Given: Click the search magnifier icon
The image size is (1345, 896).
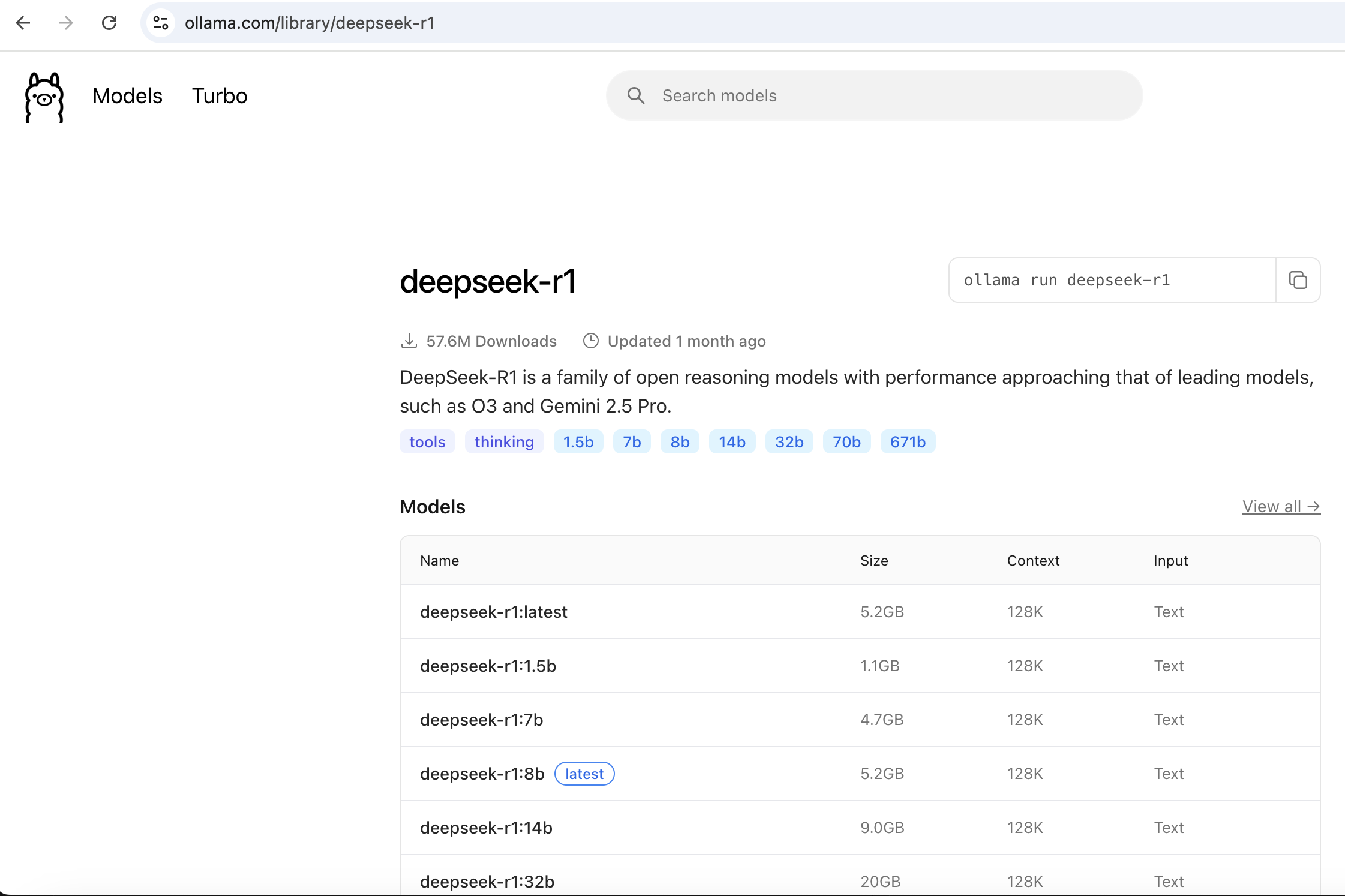Looking at the screenshot, I should 636,95.
